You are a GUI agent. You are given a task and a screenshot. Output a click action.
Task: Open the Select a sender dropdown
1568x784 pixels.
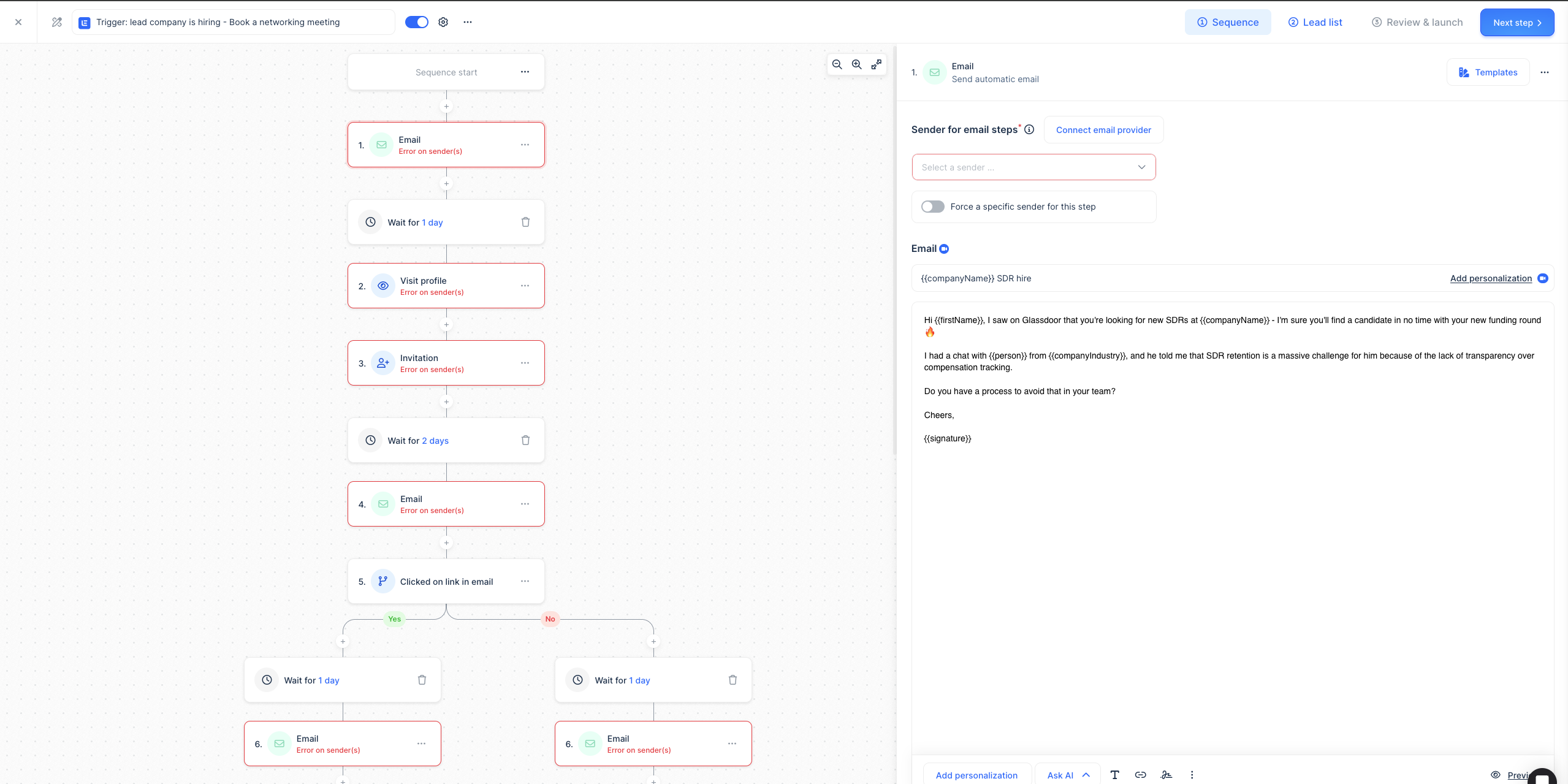tap(1033, 167)
